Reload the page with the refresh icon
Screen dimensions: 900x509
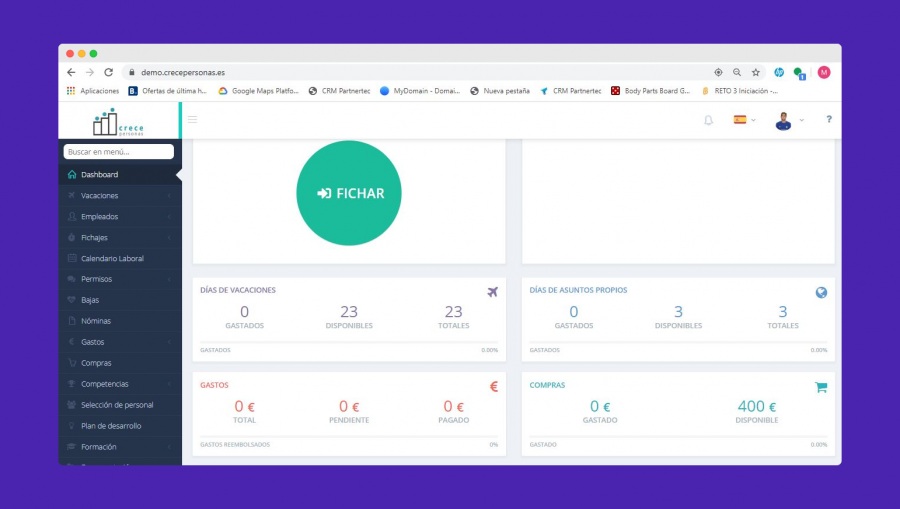[x=108, y=72]
